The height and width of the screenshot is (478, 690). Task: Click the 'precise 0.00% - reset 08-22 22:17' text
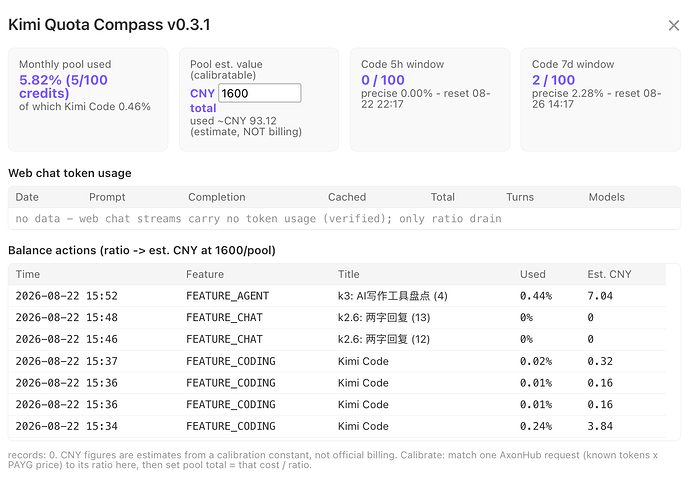(426, 99)
